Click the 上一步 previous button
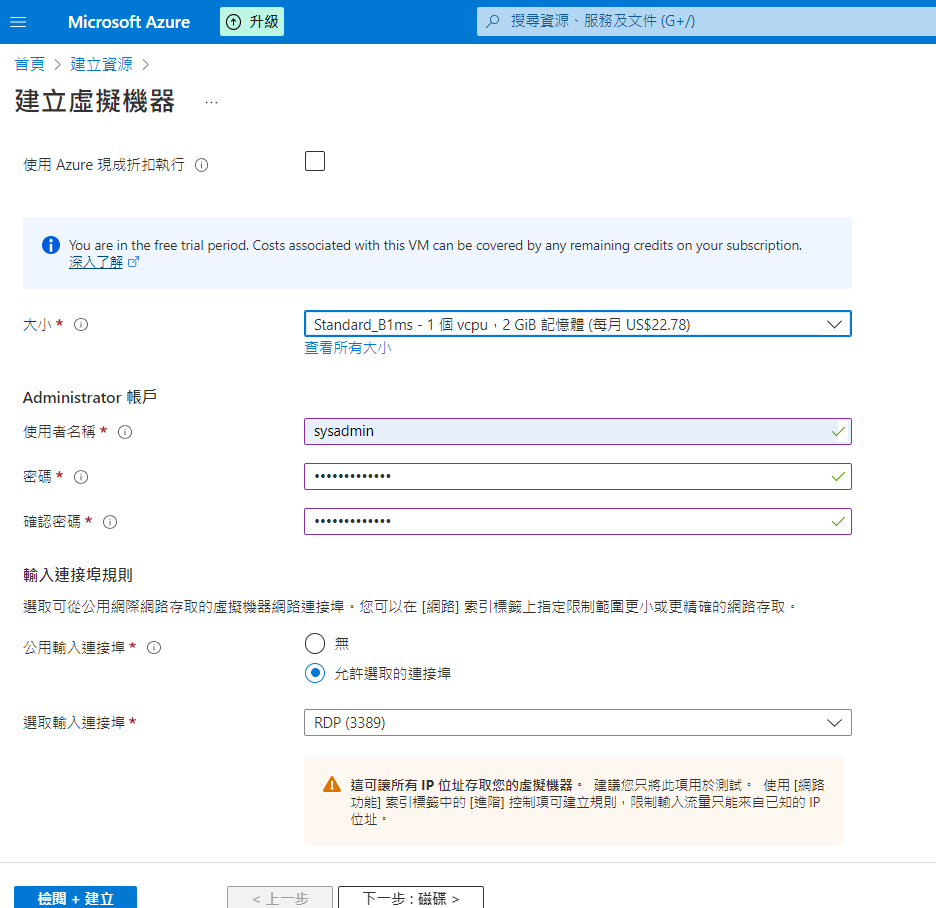This screenshot has width=936, height=908. point(280,897)
